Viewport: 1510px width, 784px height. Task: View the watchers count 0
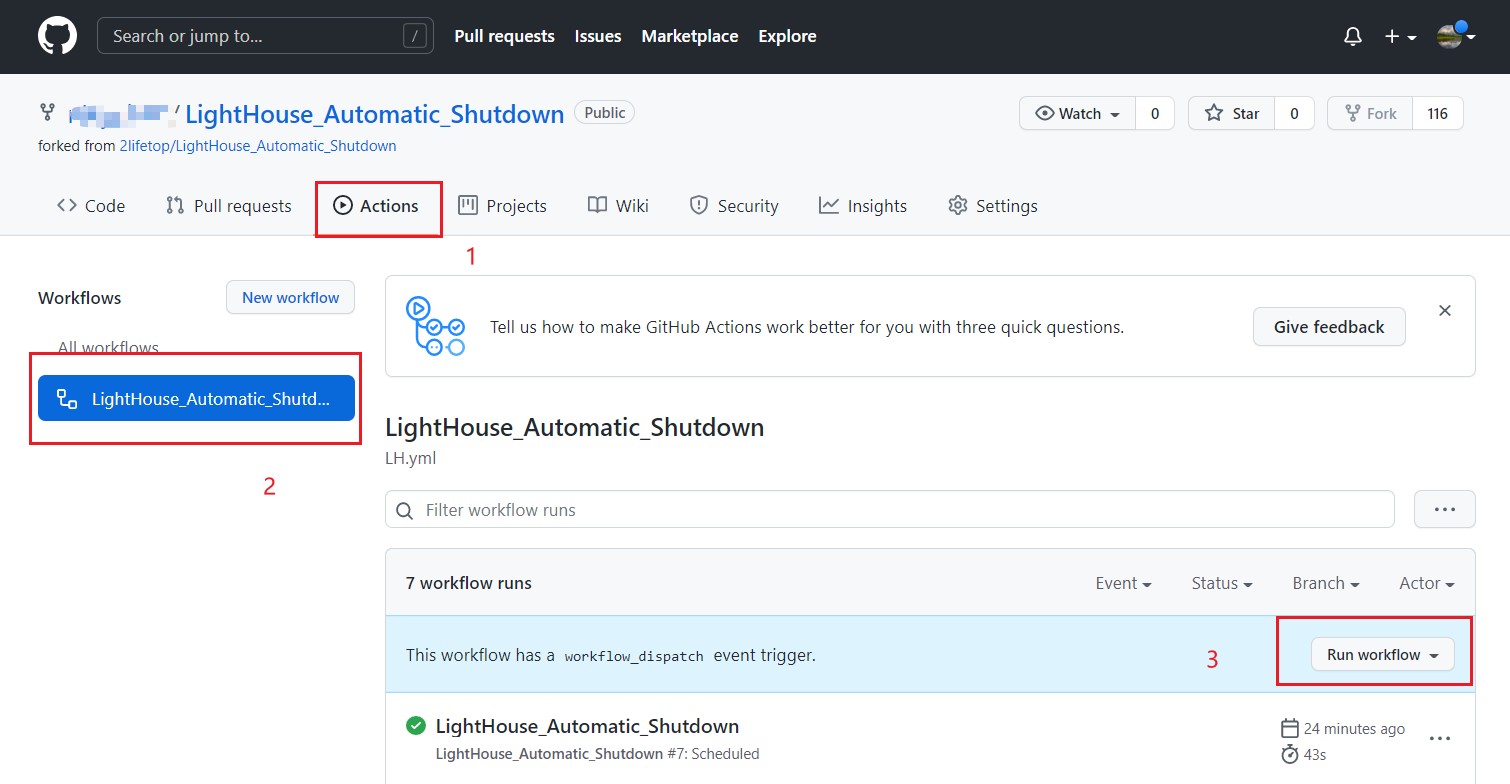tap(1155, 114)
